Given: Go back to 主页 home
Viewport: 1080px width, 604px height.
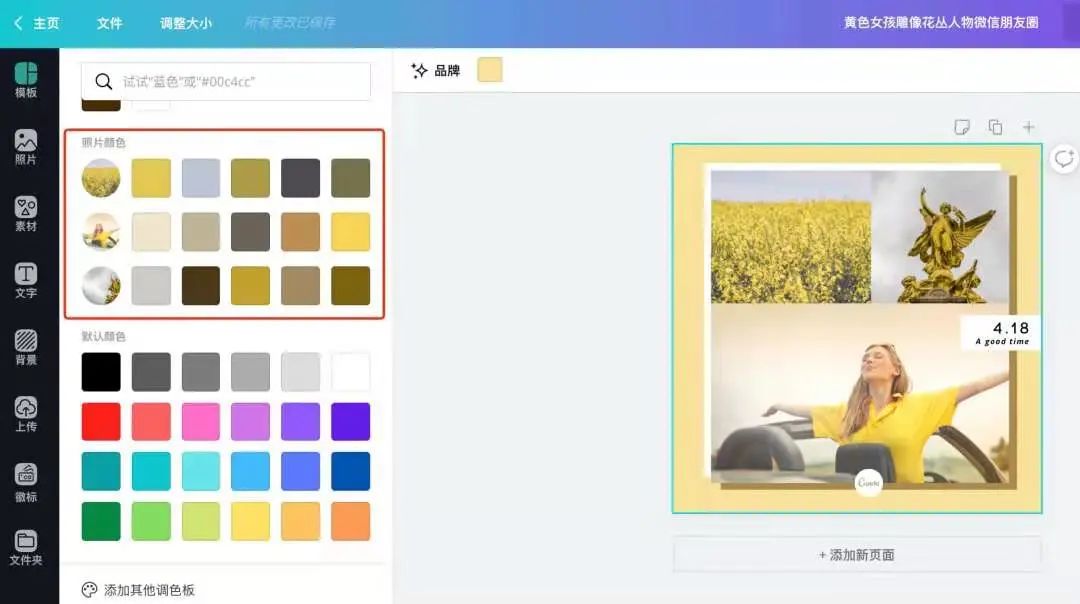Looking at the screenshot, I should pos(37,23).
